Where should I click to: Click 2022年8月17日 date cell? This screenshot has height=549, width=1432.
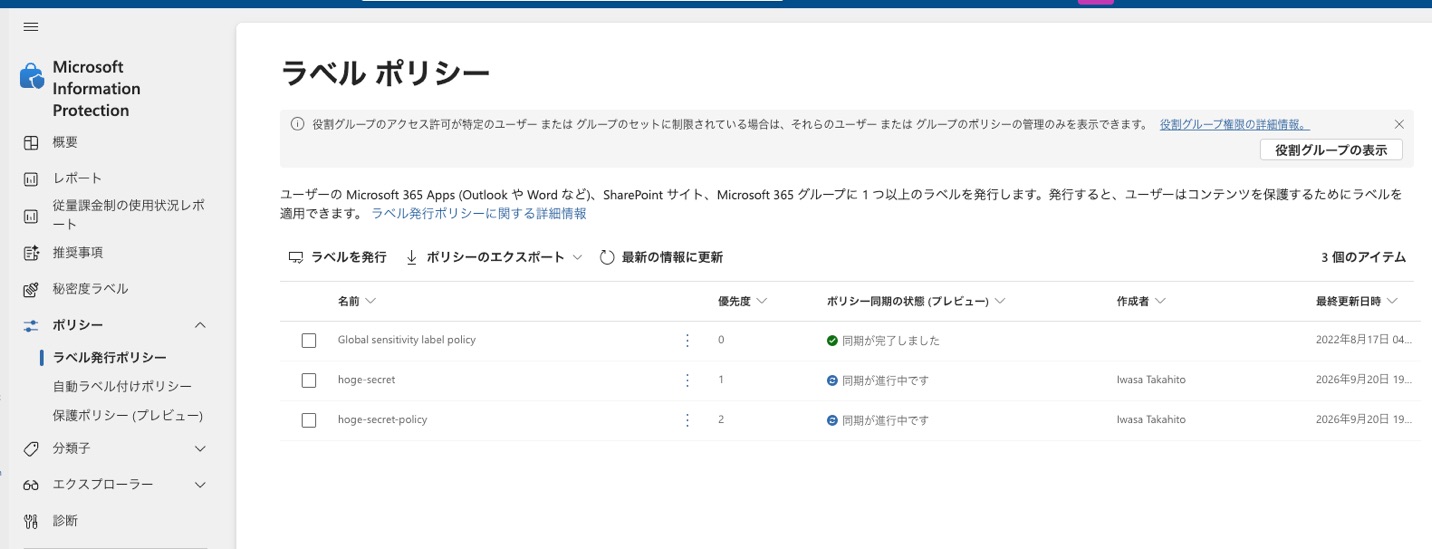[x=1364, y=341]
